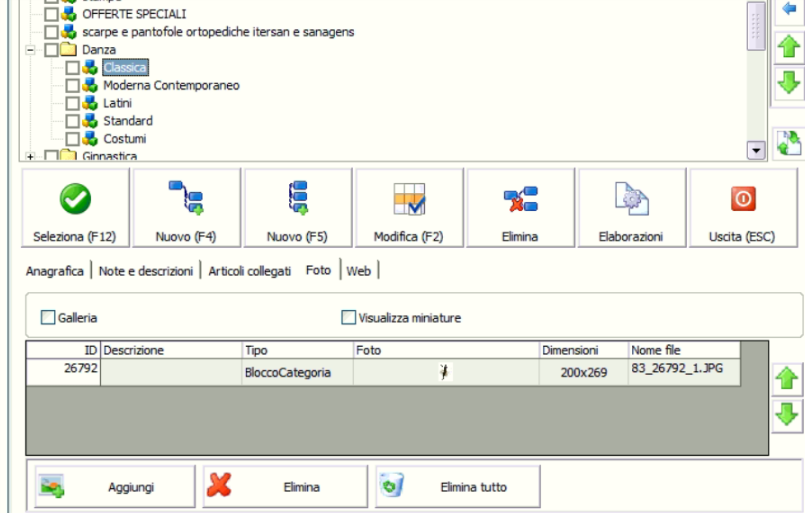Click the 200x269 dimensions cell

point(584,372)
